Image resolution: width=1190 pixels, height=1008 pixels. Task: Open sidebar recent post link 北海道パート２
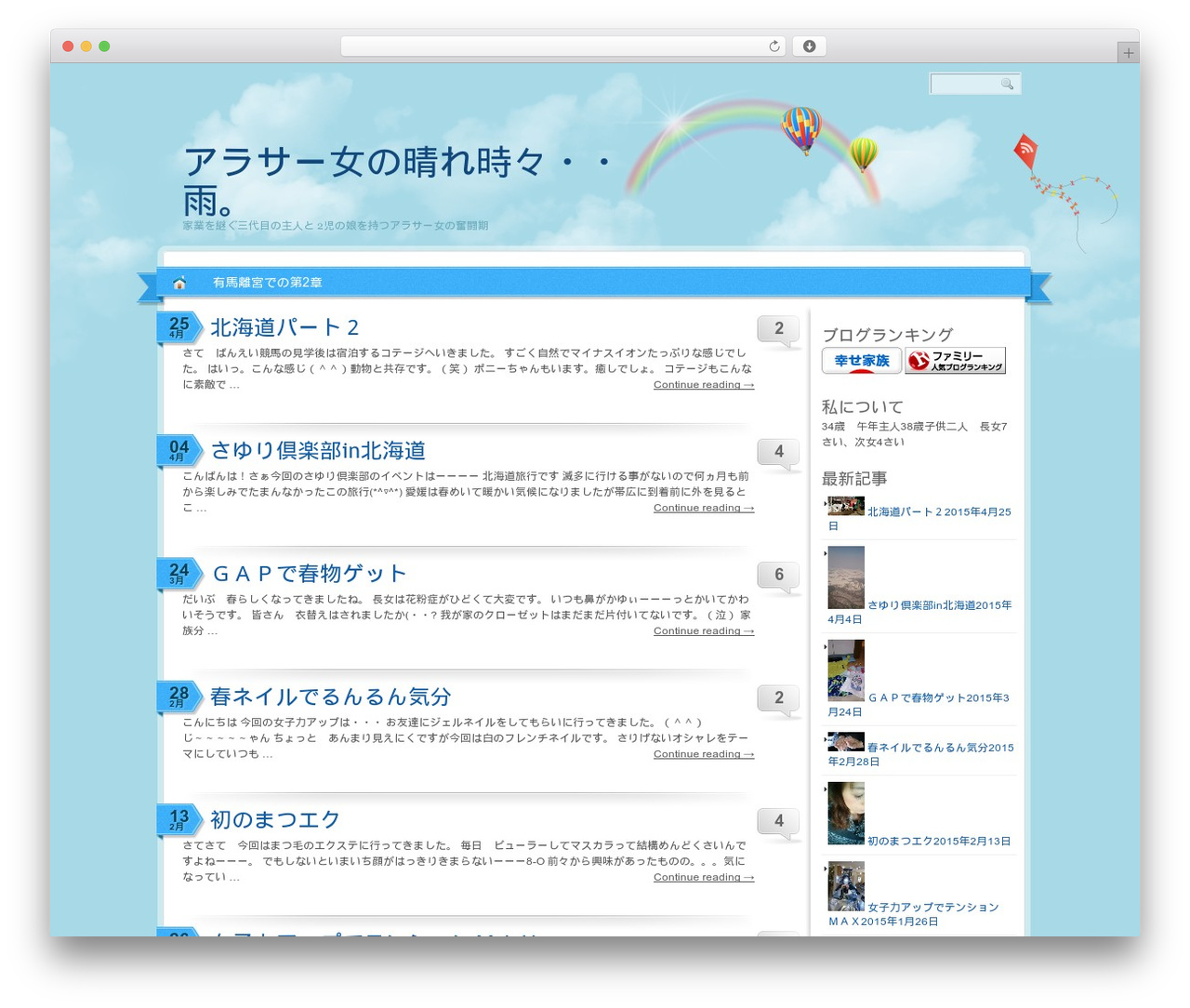click(905, 512)
